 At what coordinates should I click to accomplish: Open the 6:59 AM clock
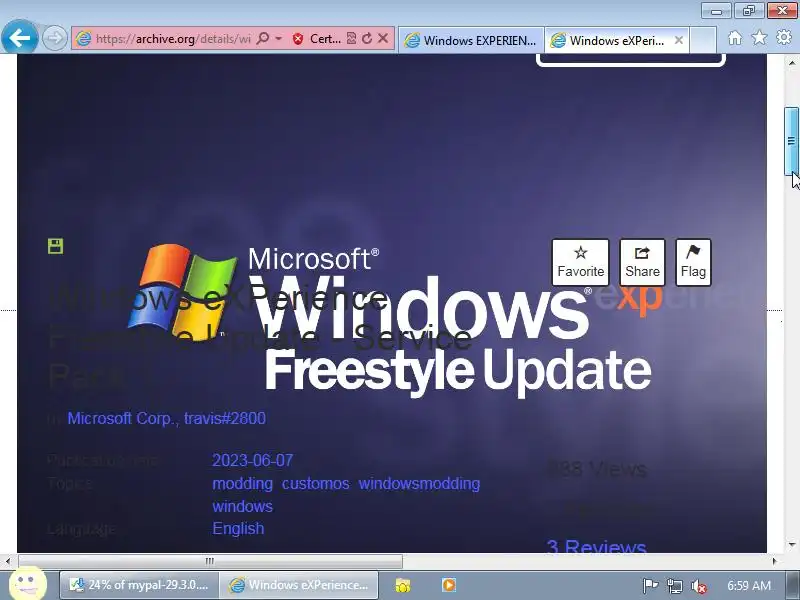[748, 585]
